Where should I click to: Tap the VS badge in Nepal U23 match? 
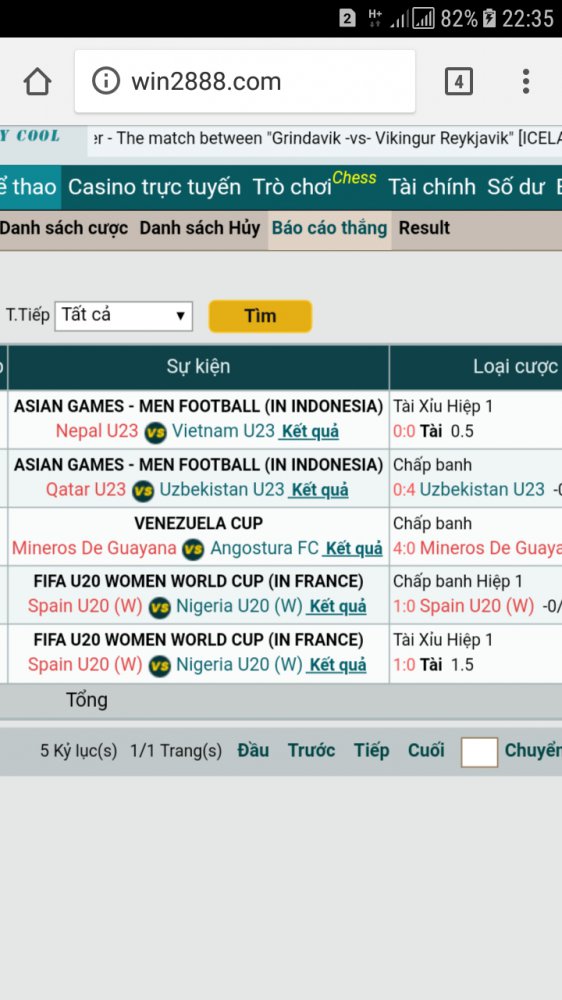point(155,432)
